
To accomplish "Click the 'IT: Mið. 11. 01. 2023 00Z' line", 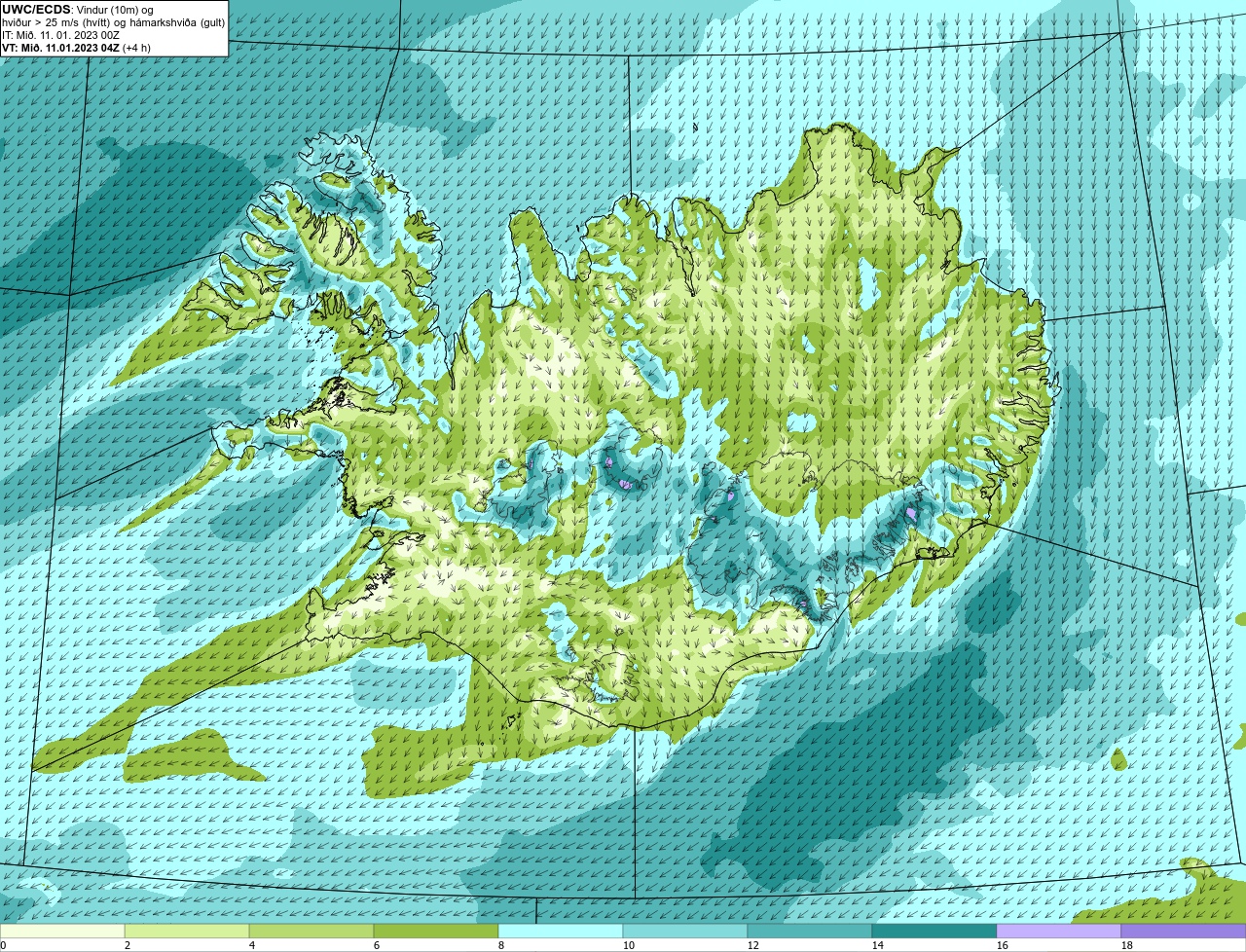I will click(x=60, y=35).
